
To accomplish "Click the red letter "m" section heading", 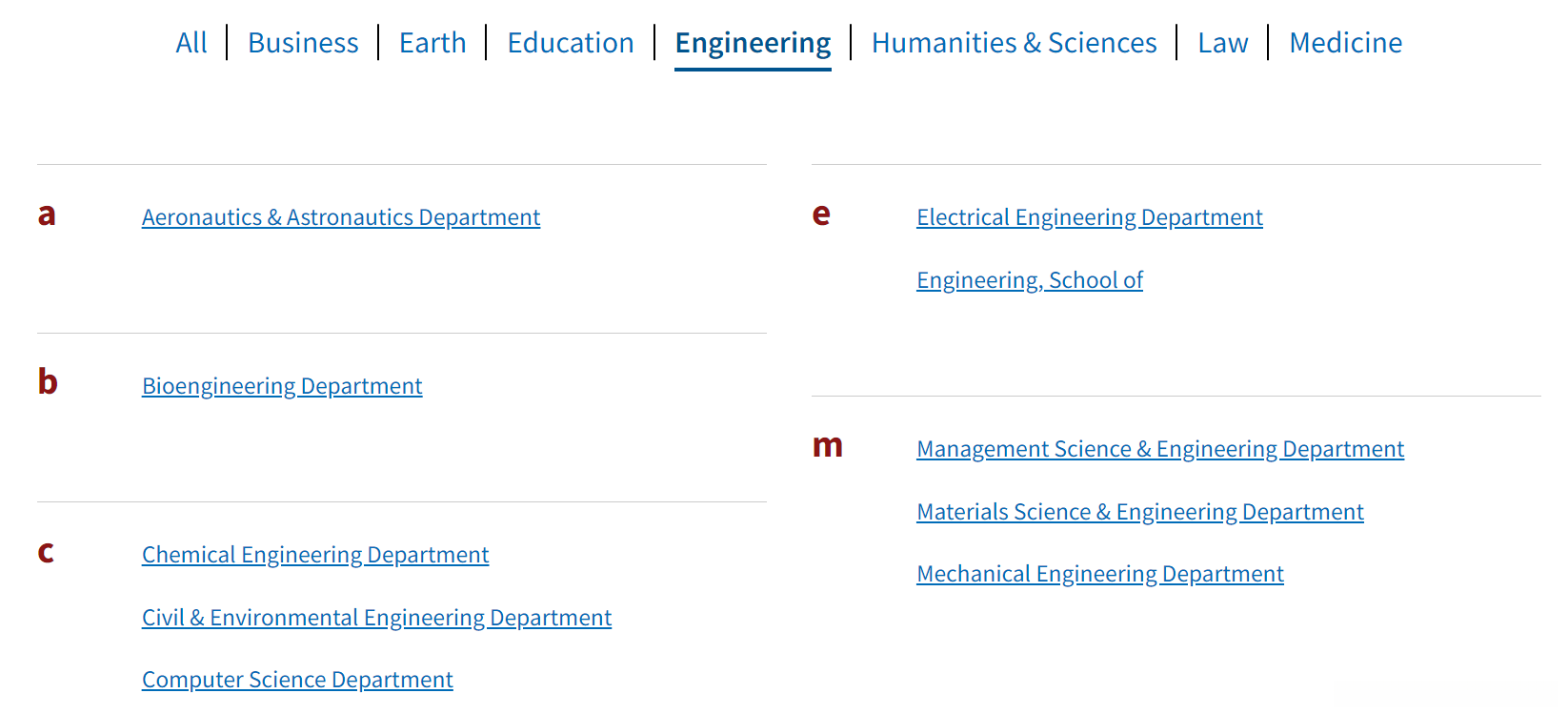I will tap(827, 445).
